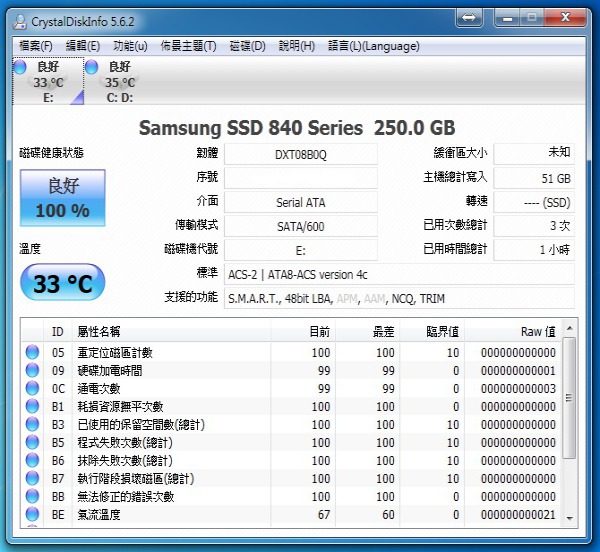
Task: Click the double-arrow resize button in title bar
Action: click(469, 18)
